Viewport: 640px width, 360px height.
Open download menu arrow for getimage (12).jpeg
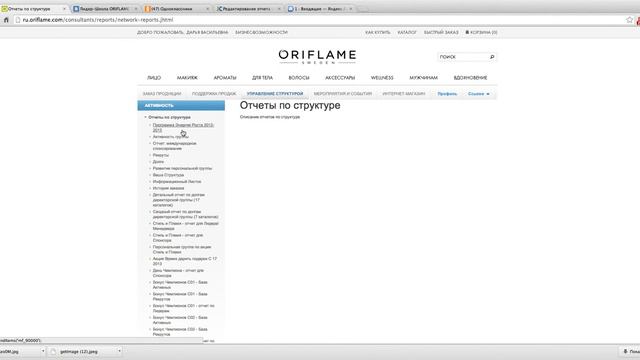tap(119, 351)
